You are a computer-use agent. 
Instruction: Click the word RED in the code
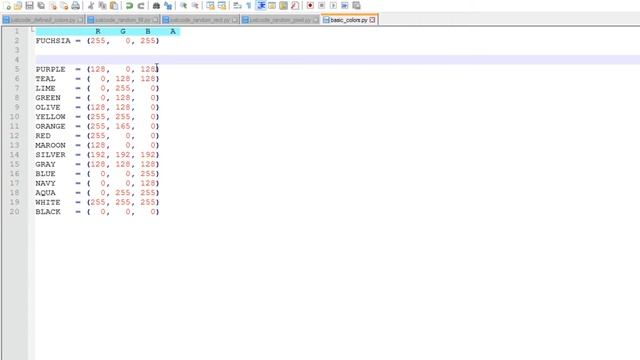[43, 136]
